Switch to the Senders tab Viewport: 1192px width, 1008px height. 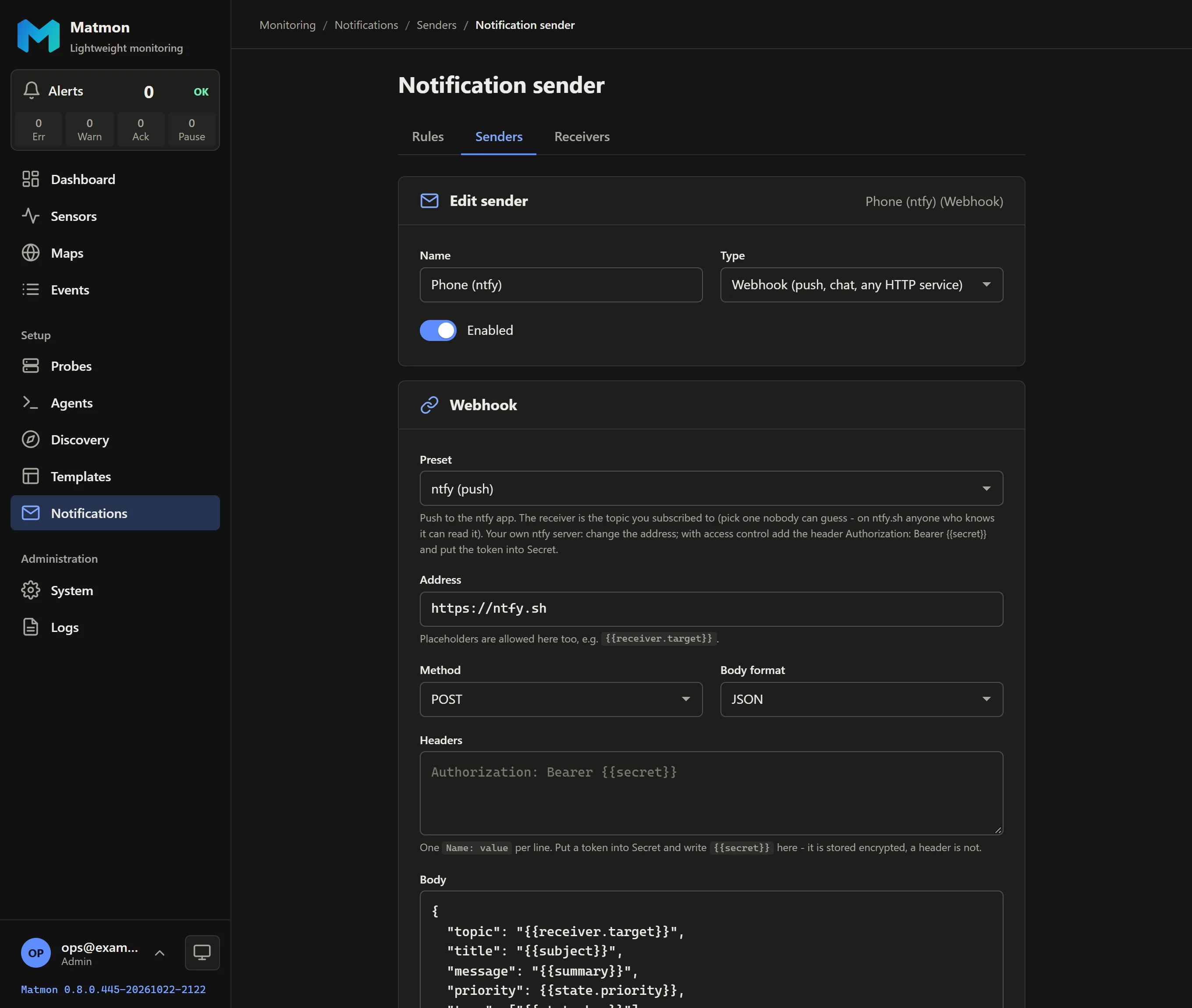(x=499, y=137)
